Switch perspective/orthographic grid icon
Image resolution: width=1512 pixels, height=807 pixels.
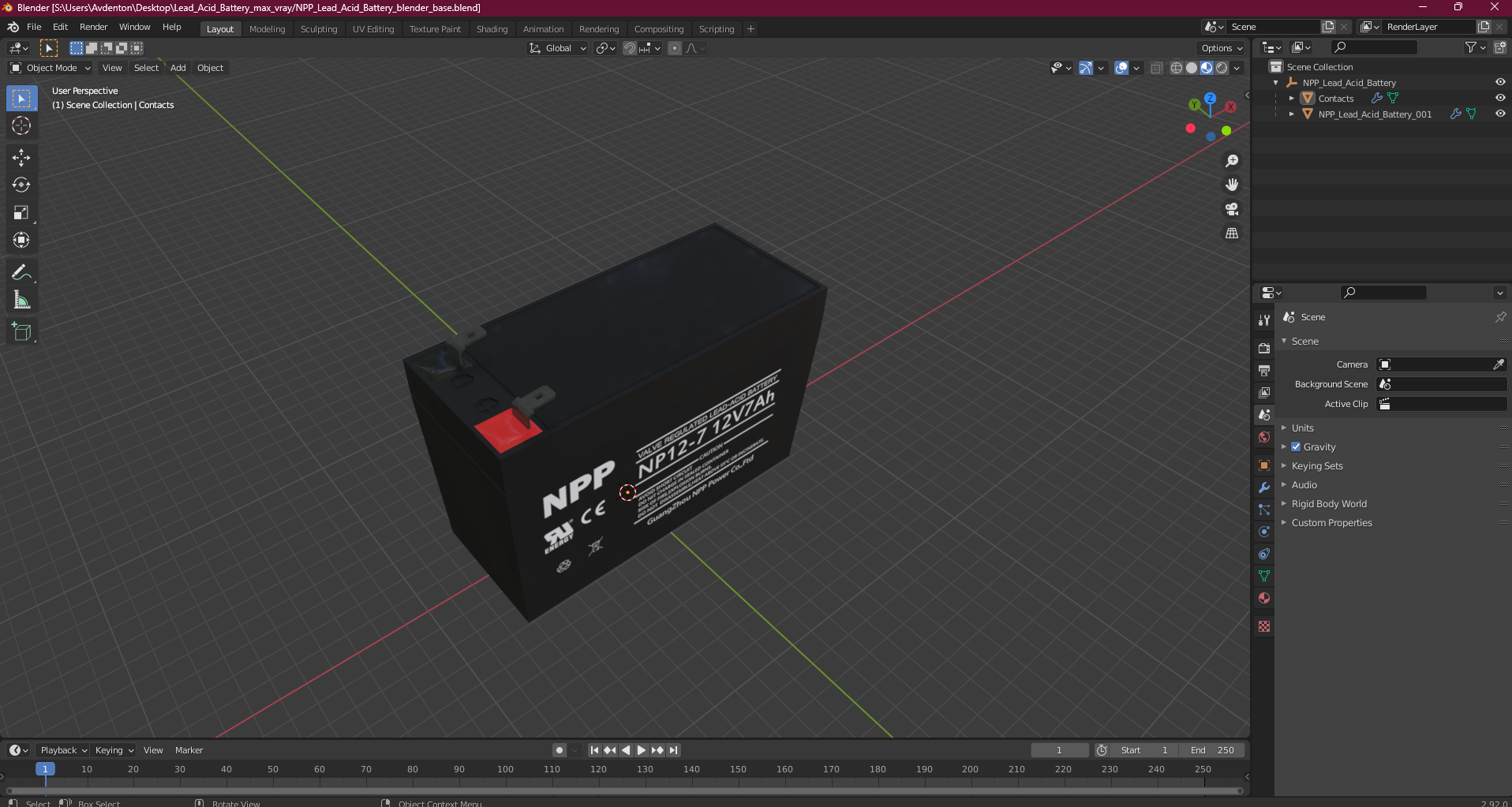point(1231,234)
